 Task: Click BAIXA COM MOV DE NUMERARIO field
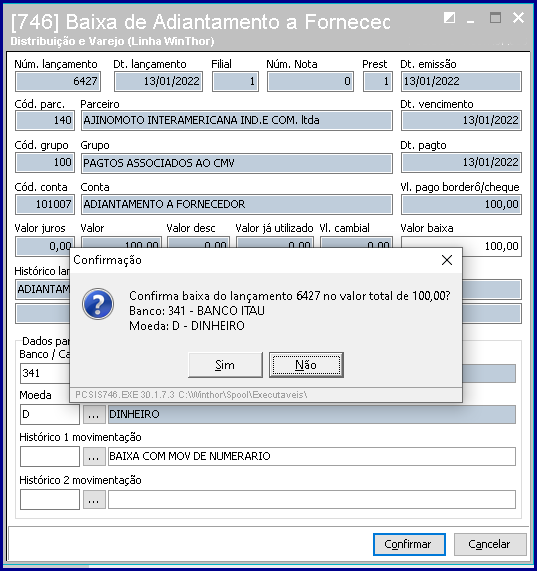[312, 456]
